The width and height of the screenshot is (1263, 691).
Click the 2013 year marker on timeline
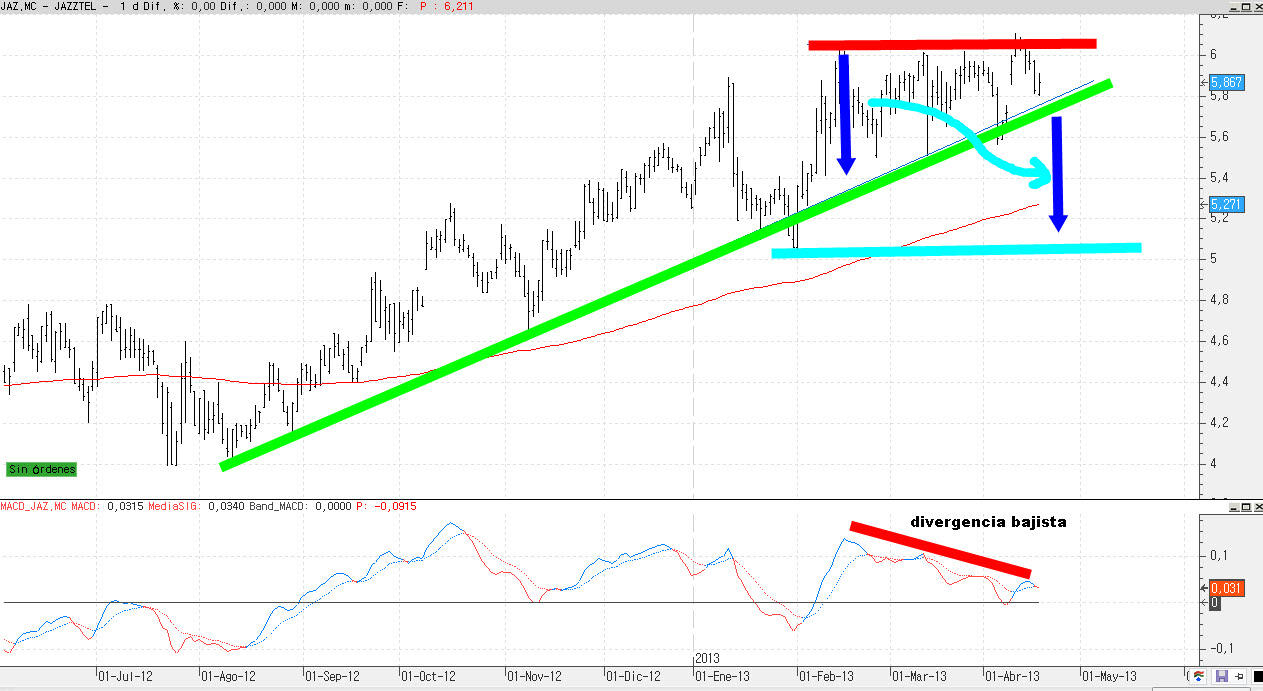click(707, 658)
